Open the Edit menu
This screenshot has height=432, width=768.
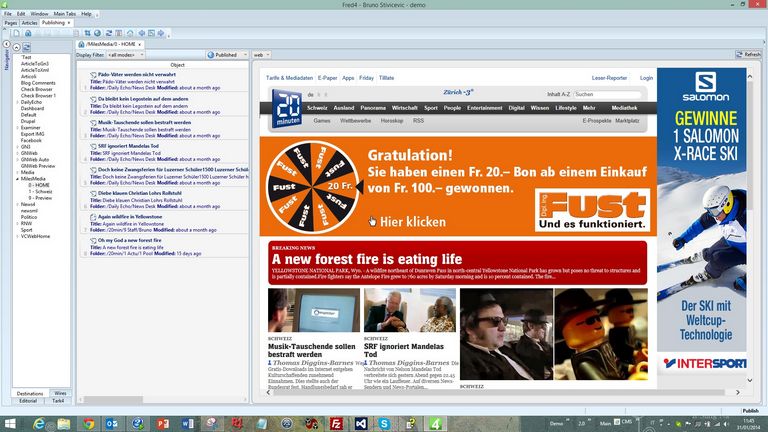click(21, 14)
